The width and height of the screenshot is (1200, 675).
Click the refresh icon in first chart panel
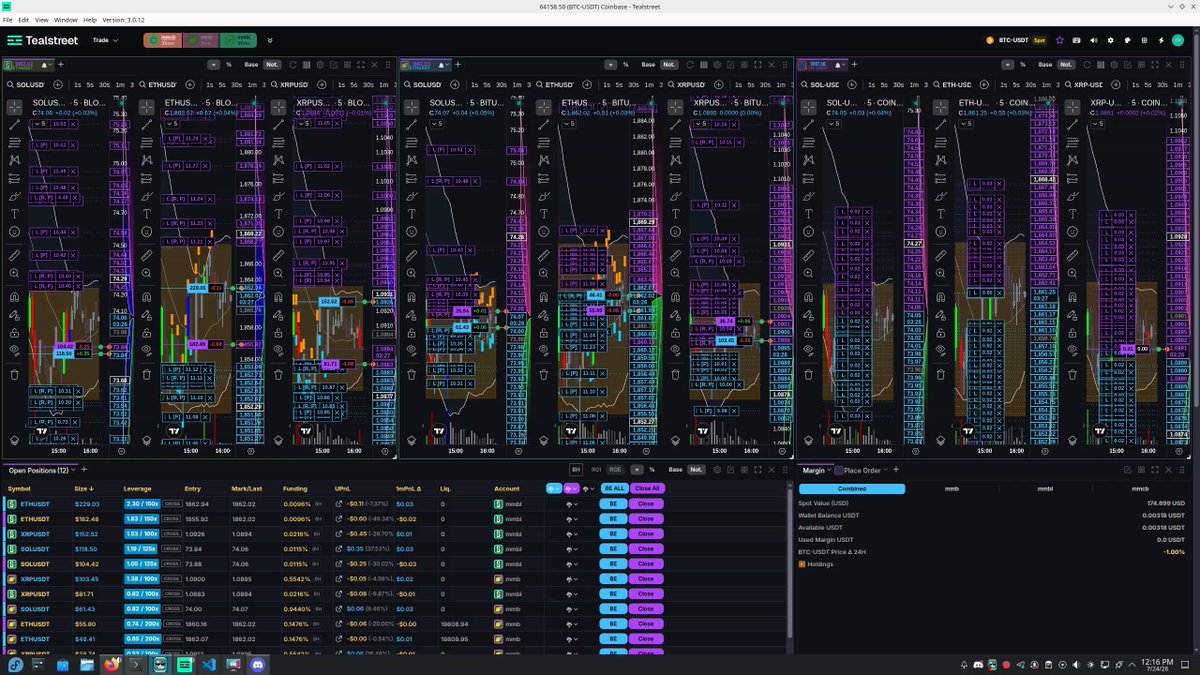[x=294, y=64]
